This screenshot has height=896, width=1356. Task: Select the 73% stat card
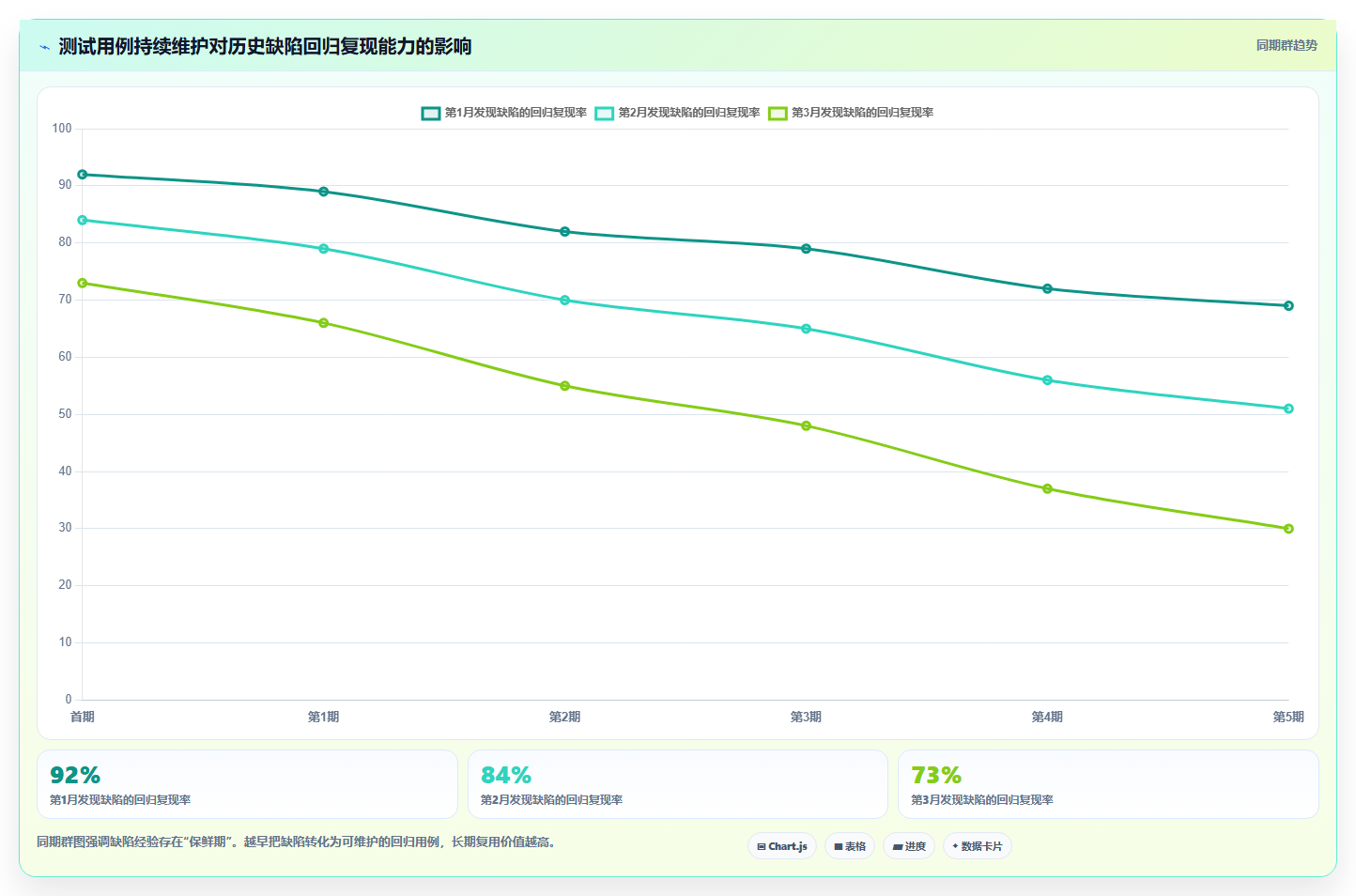(1108, 784)
